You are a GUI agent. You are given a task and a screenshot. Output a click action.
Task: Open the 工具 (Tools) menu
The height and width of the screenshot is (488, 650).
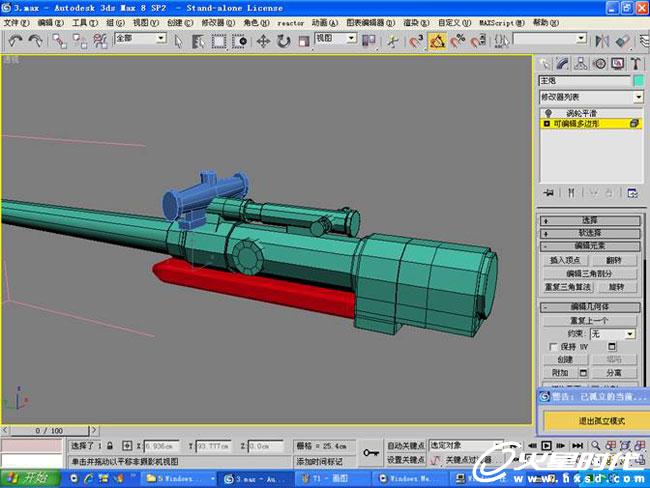coord(85,23)
